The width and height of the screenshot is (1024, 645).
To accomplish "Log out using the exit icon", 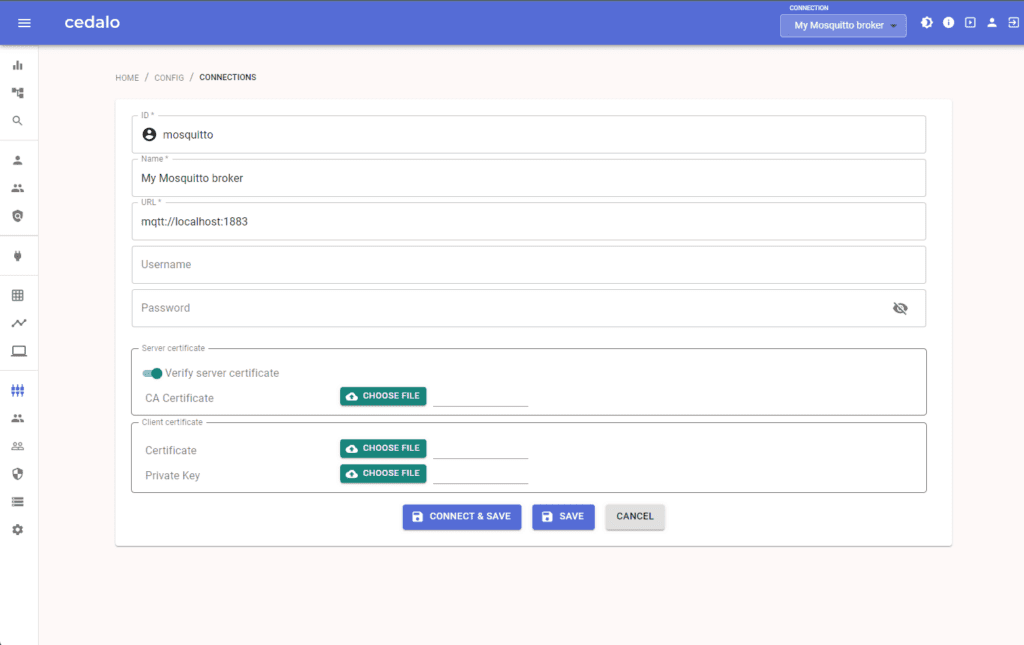I will coord(1013,22).
